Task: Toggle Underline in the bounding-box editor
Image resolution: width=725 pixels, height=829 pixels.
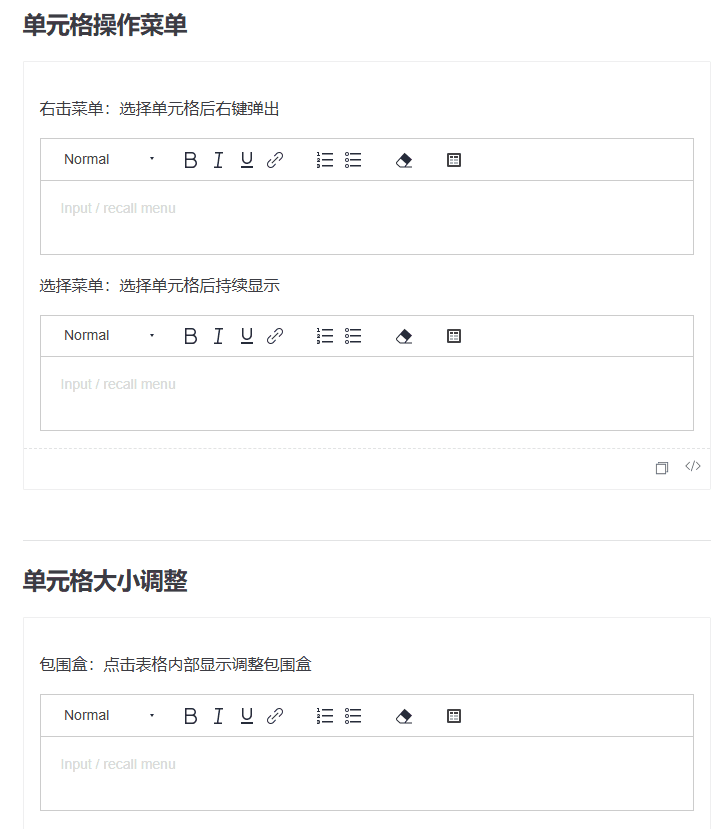Action: click(x=246, y=716)
